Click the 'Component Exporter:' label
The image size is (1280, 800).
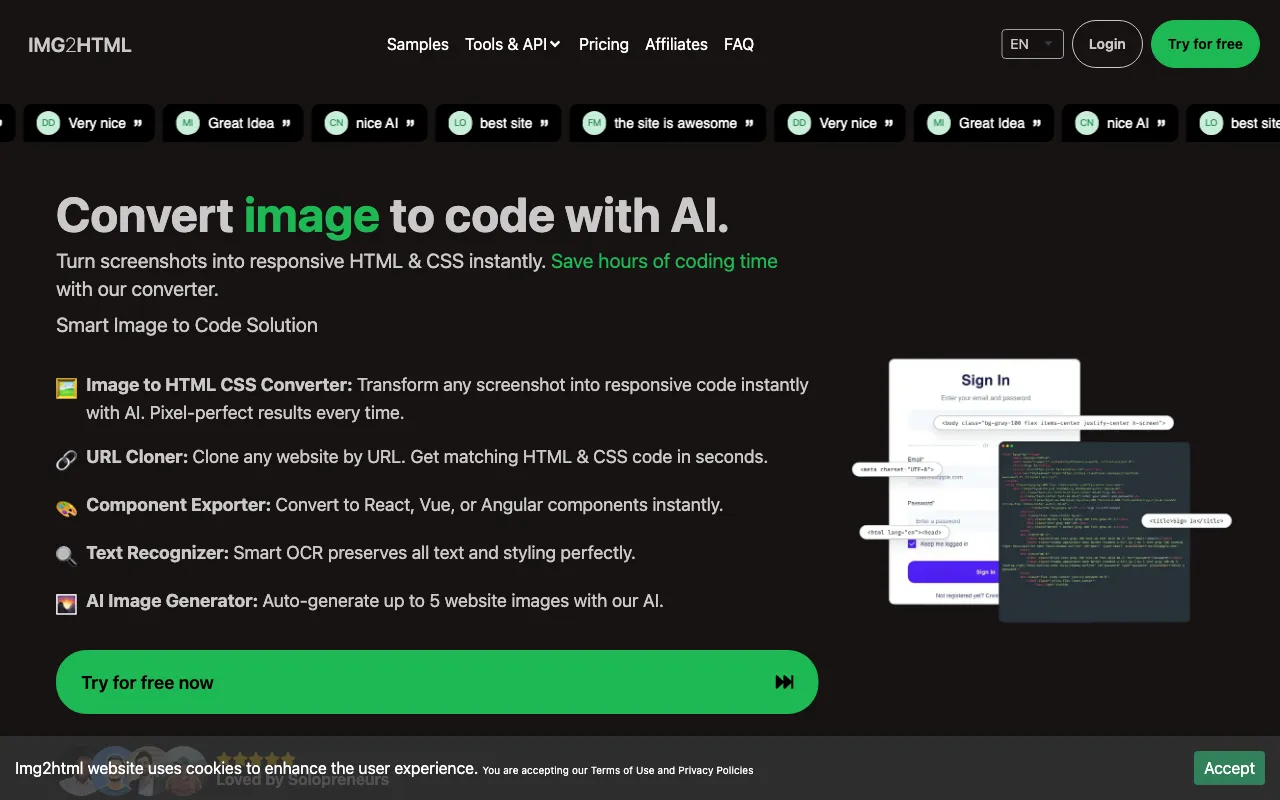pyautogui.click(x=178, y=505)
